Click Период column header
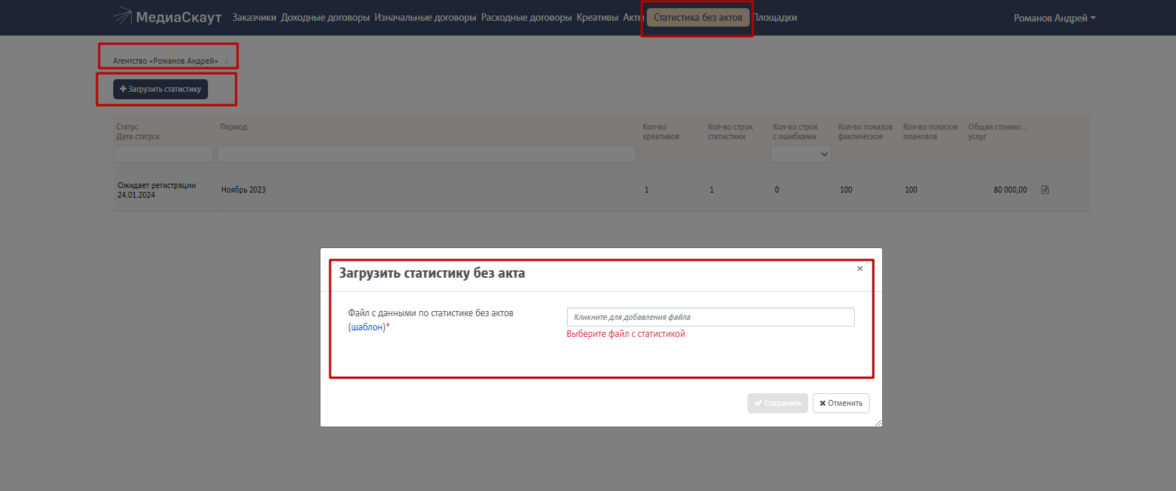 pos(233,127)
